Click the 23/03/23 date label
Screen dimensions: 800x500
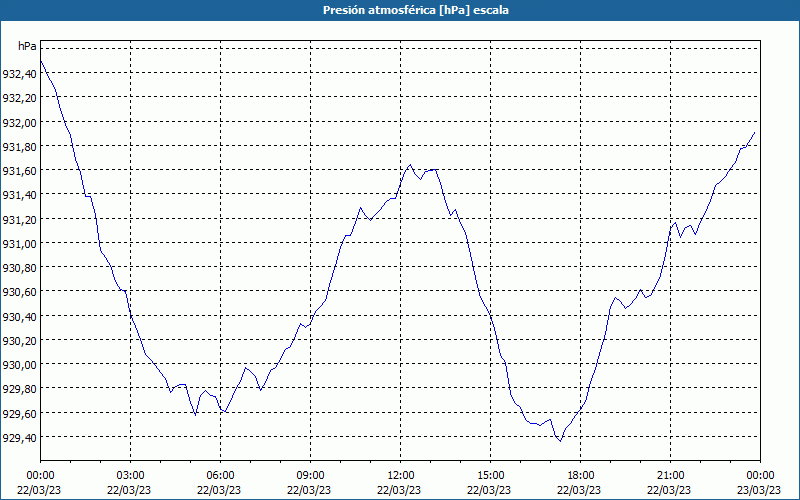point(760,490)
